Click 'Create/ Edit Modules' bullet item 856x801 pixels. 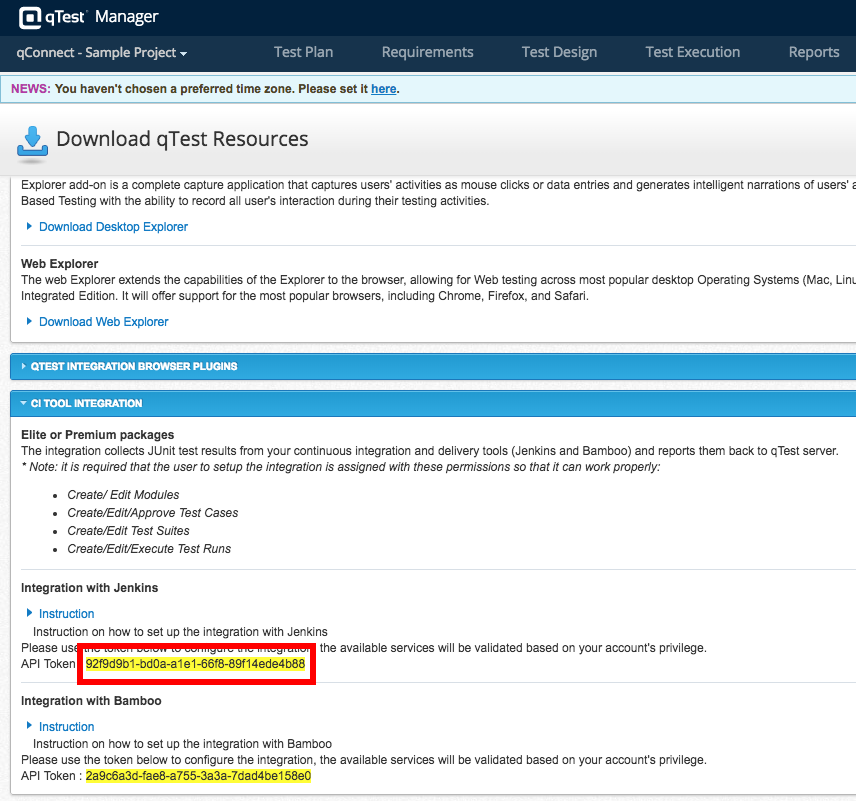coord(123,495)
